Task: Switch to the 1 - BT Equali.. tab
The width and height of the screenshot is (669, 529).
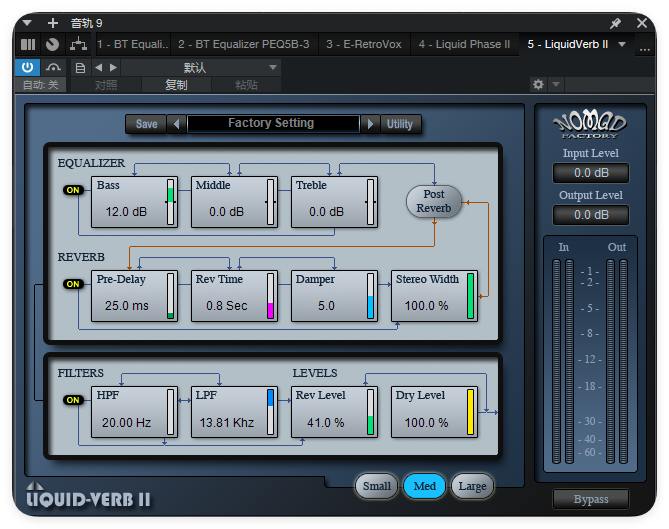Action: click(133, 44)
